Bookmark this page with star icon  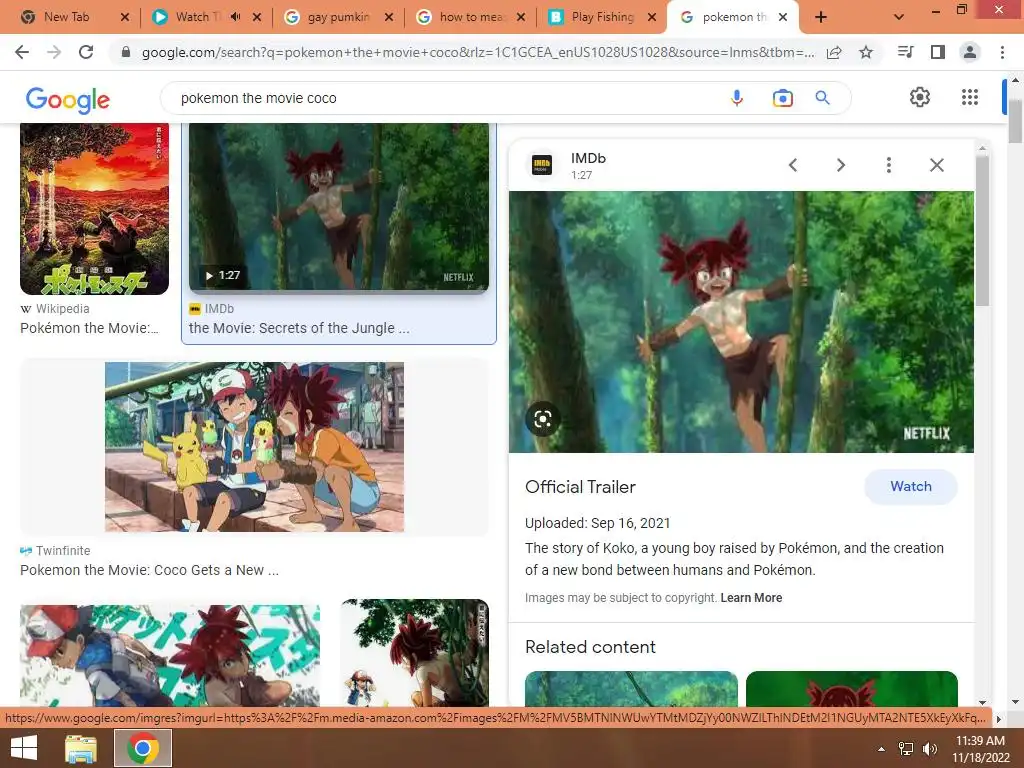[866, 52]
